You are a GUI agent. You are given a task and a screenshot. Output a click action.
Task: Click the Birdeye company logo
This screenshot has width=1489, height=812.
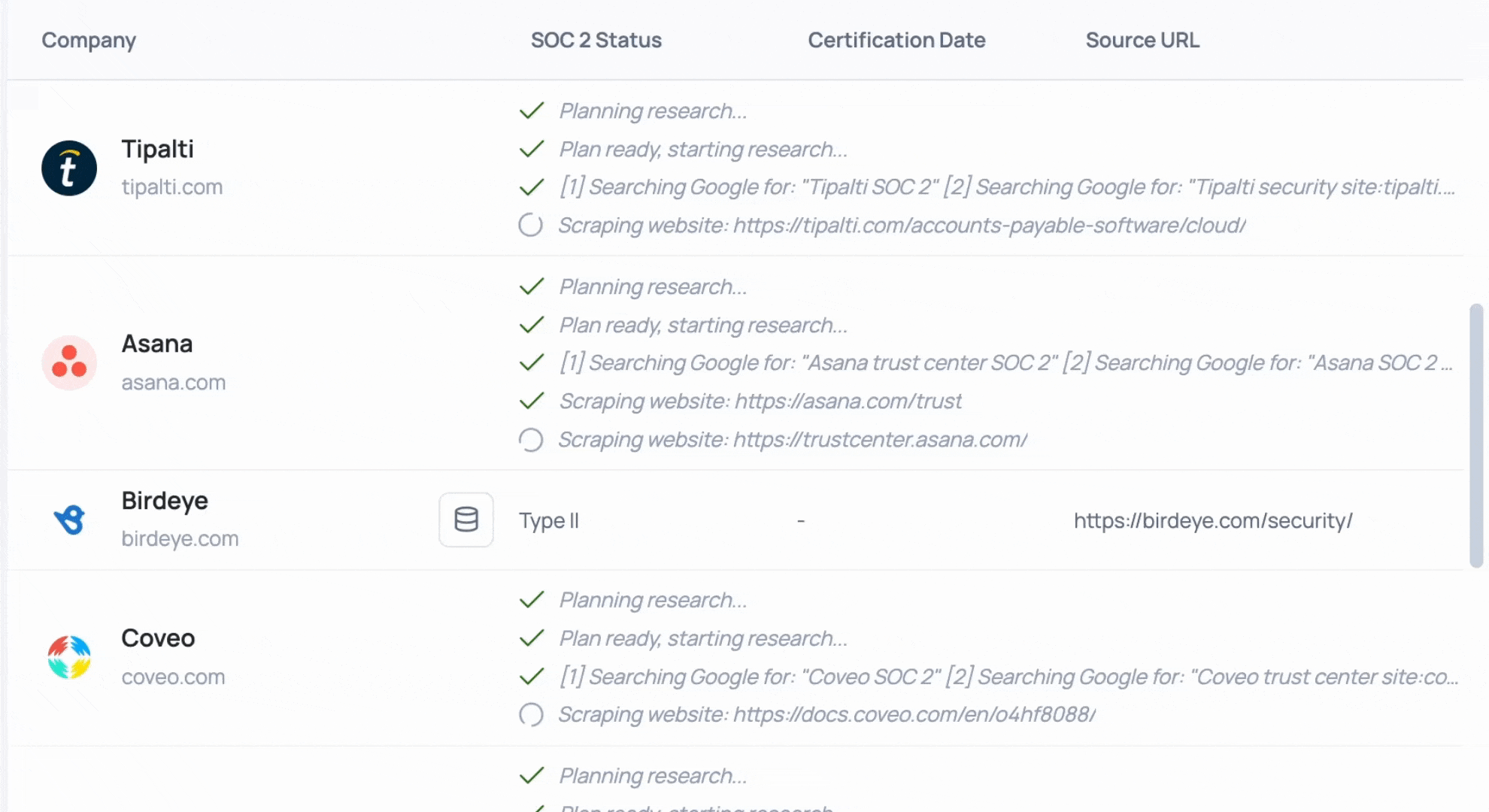tap(69, 520)
